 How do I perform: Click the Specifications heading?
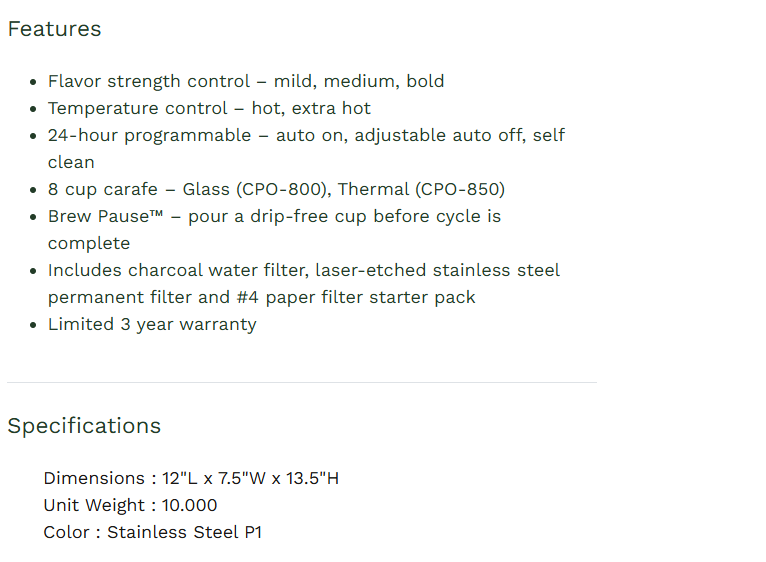84,425
